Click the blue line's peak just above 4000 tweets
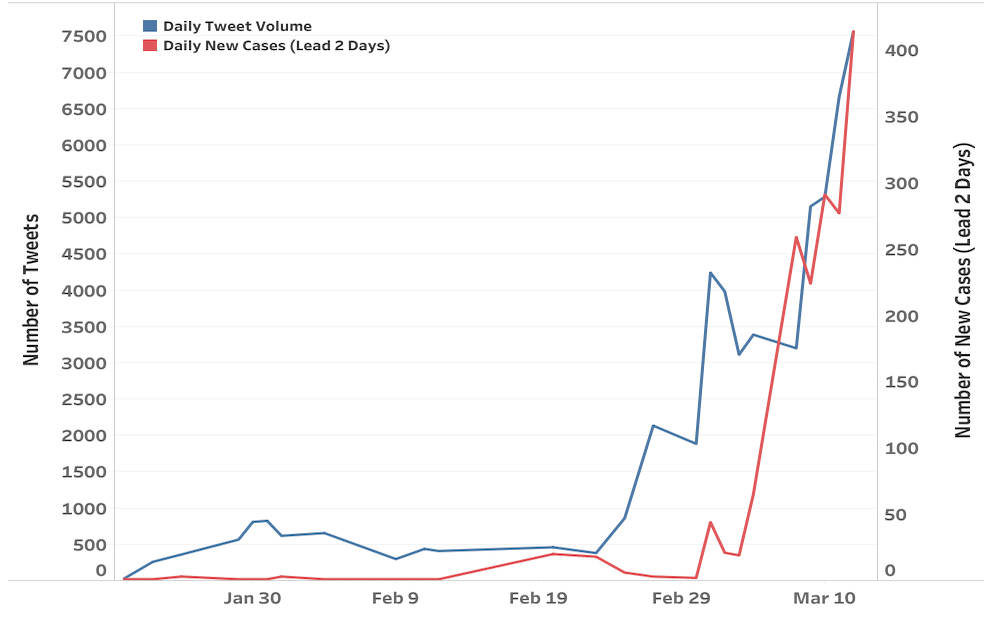Image resolution: width=995 pixels, height=618 pixels. (710, 272)
